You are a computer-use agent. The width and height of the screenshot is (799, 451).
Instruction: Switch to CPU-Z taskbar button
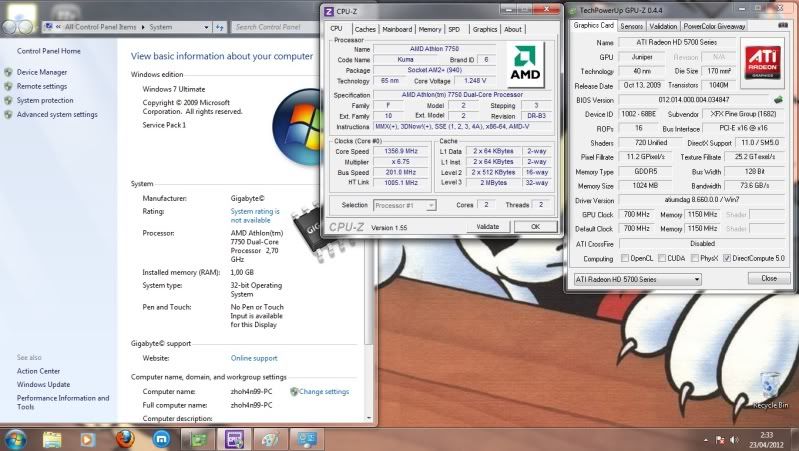pyautogui.click(x=234, y=439)
